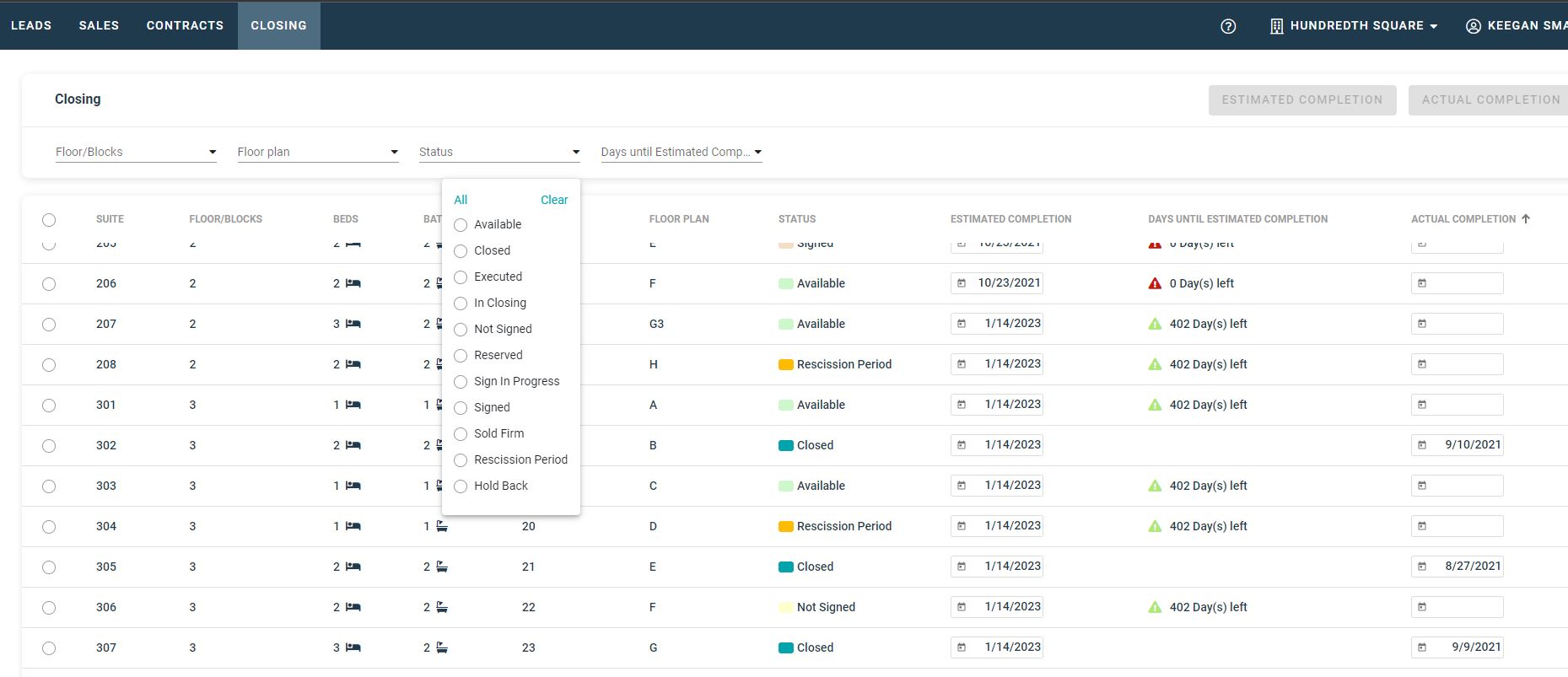Click All in the status filter popup
The width and height of the screenshot is (1568, 677).
tap(461, 200)
